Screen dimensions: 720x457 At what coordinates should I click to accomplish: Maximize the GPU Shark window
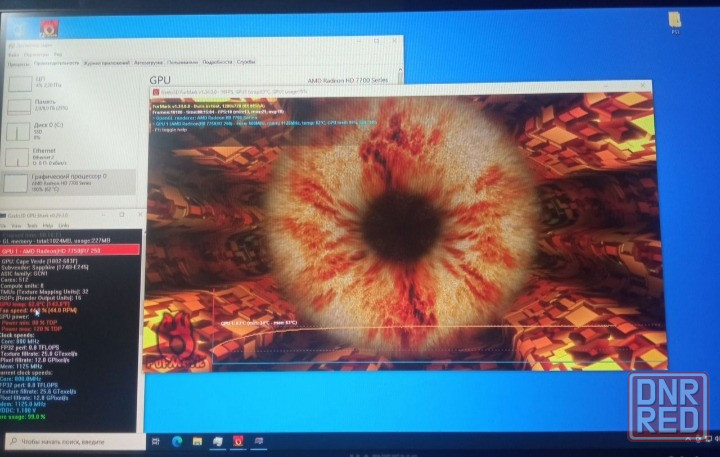point(122,214)
